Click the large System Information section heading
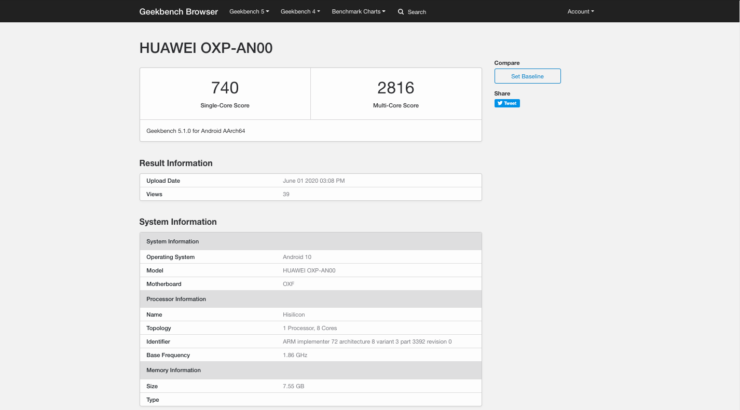Screen dimensions: 740x410 pyautogui.click(x=178, y=222)
